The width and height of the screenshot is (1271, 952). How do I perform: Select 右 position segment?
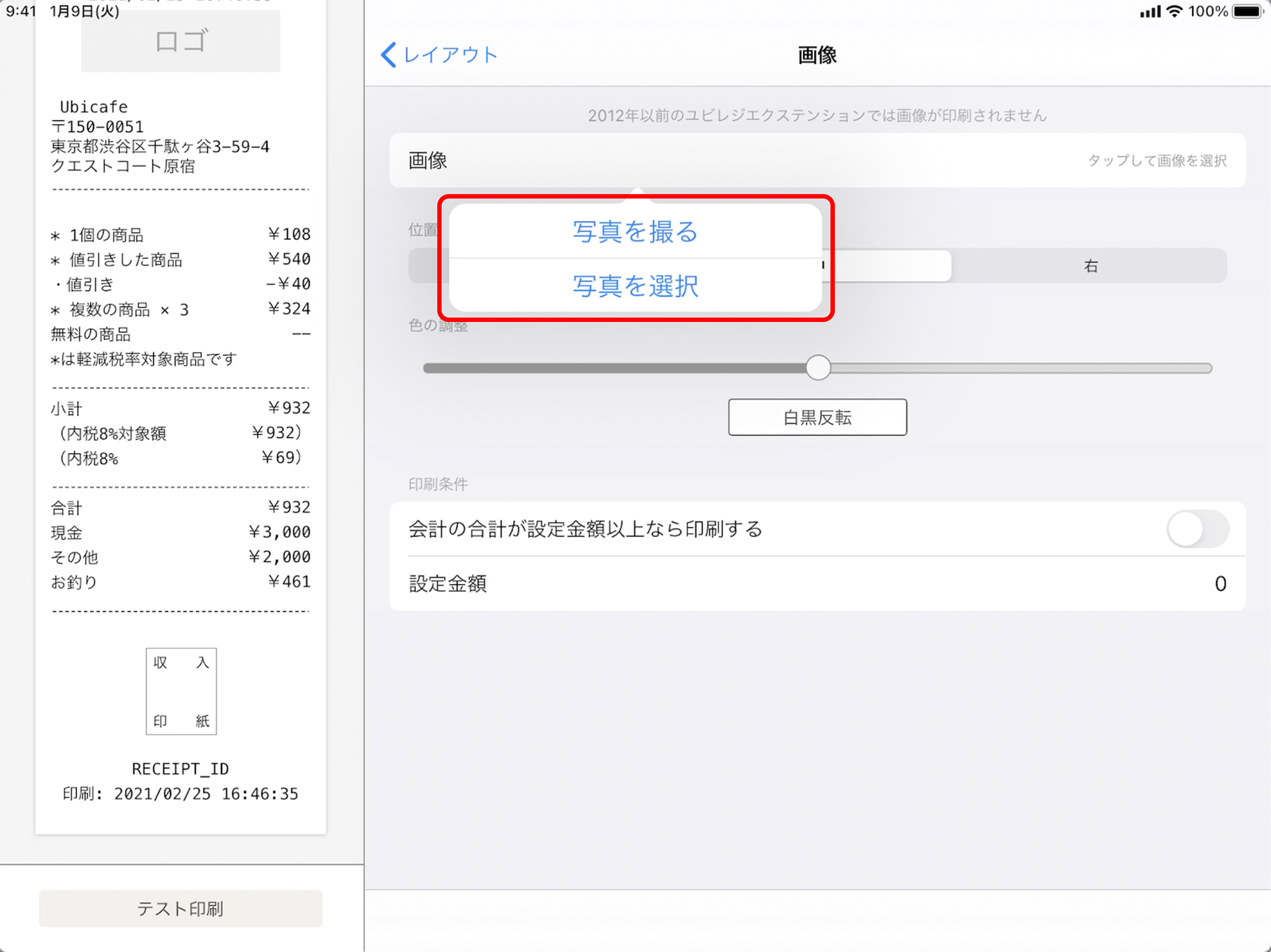pyautogui.click(x=1090, y=266)
